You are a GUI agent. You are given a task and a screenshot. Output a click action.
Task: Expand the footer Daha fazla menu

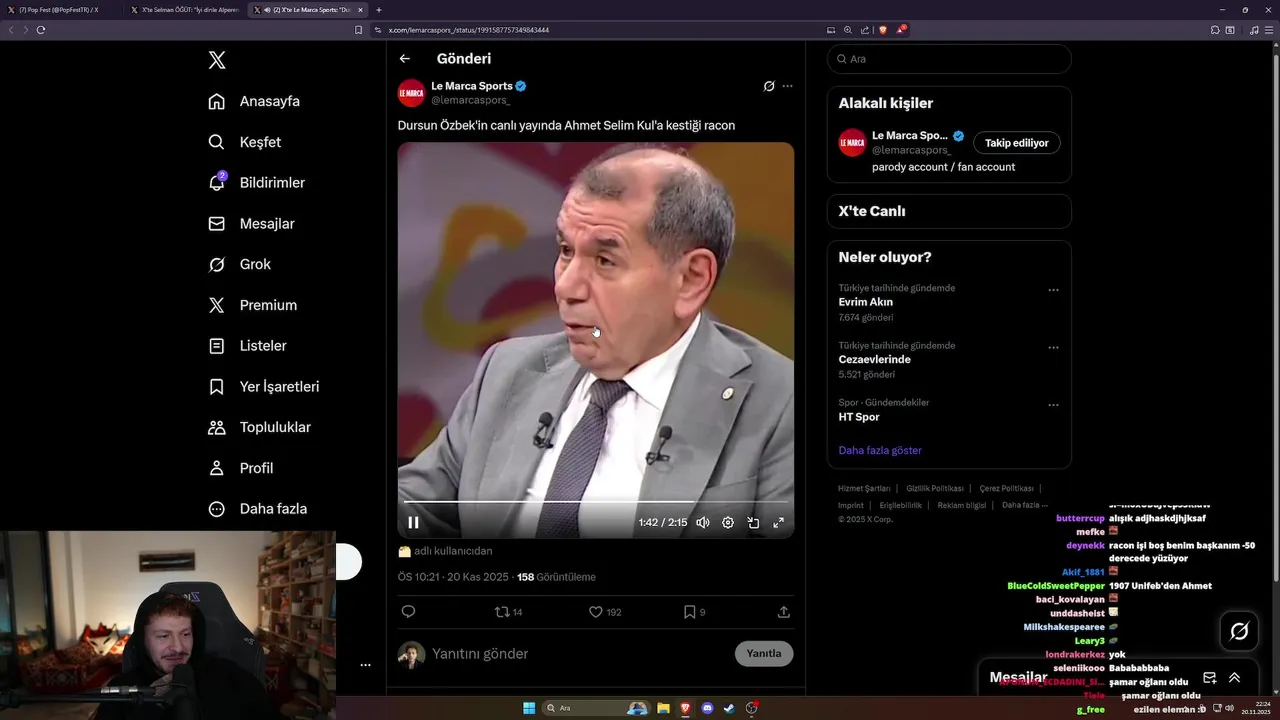(x=1025, y=505)
